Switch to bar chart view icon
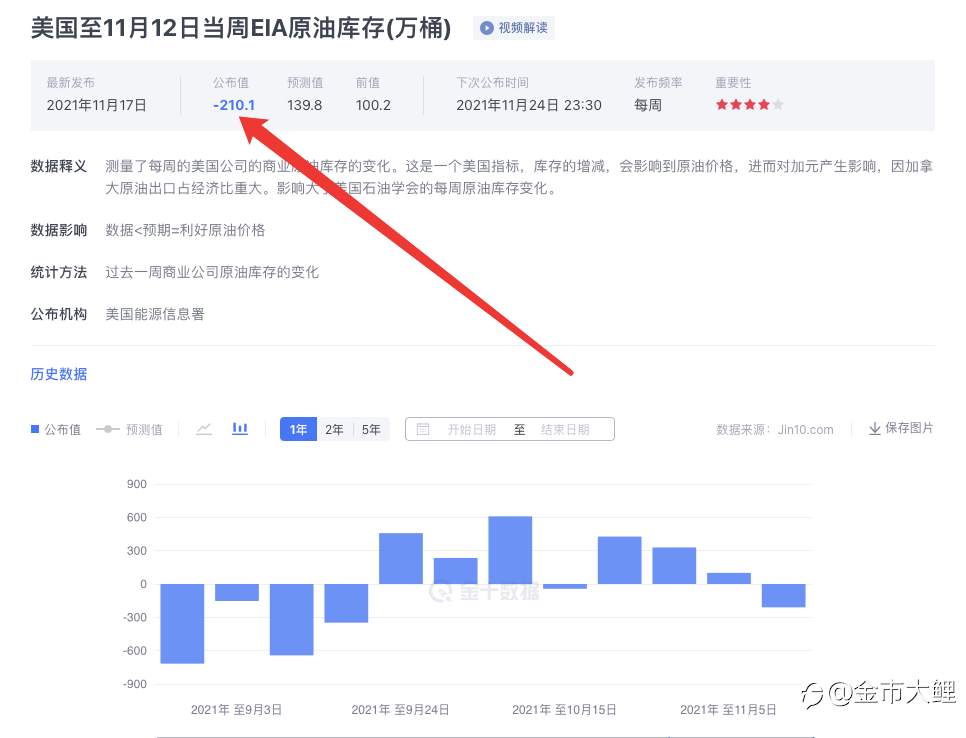 click(240, 429)
